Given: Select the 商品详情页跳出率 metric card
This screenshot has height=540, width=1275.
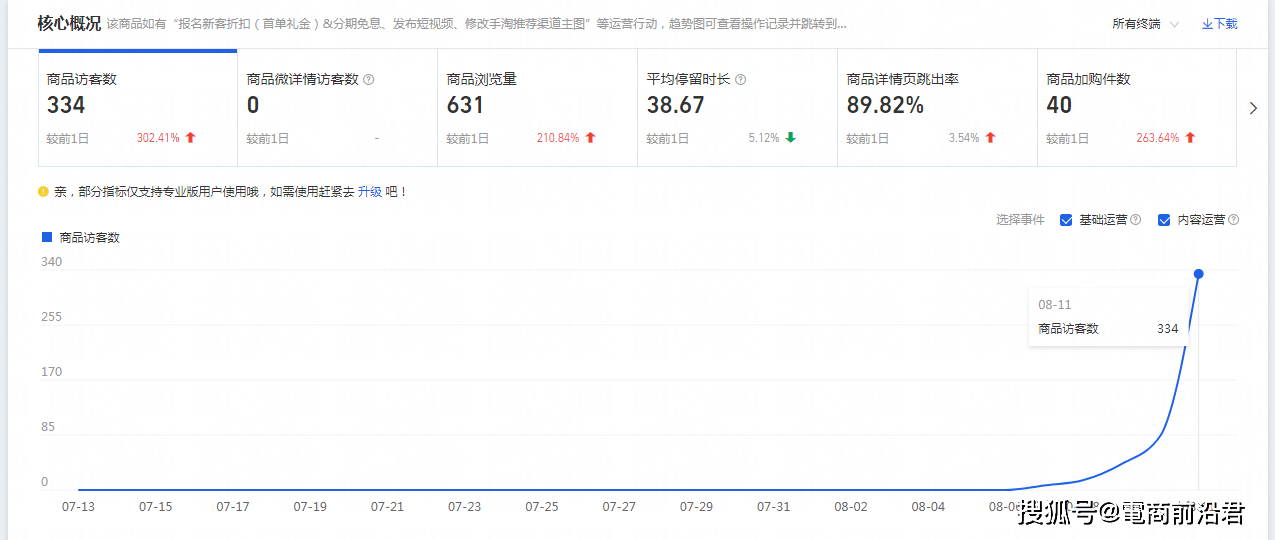Looking at the screenshot, I should click(937, 108).
